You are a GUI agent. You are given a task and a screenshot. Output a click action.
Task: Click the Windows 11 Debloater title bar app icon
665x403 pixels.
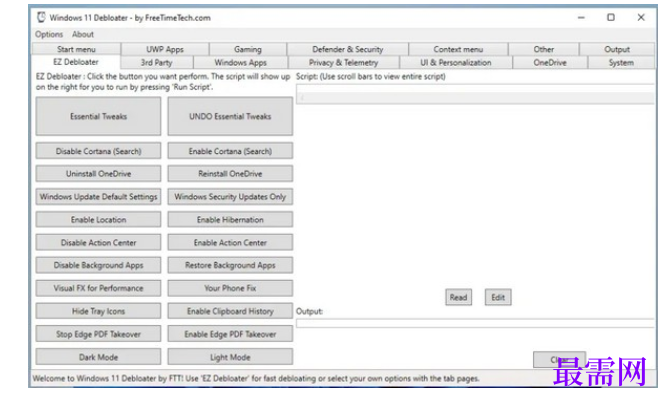pos(41,17)
